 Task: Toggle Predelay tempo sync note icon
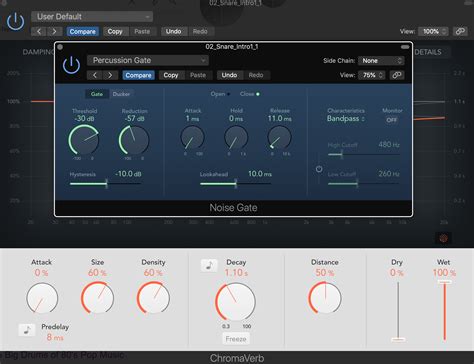click(x=27, y=330)
